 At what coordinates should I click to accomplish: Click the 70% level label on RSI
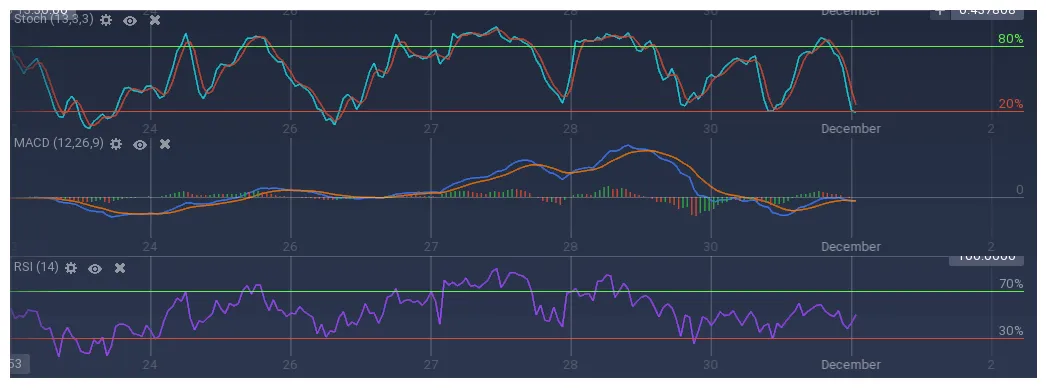[1010, 284]
